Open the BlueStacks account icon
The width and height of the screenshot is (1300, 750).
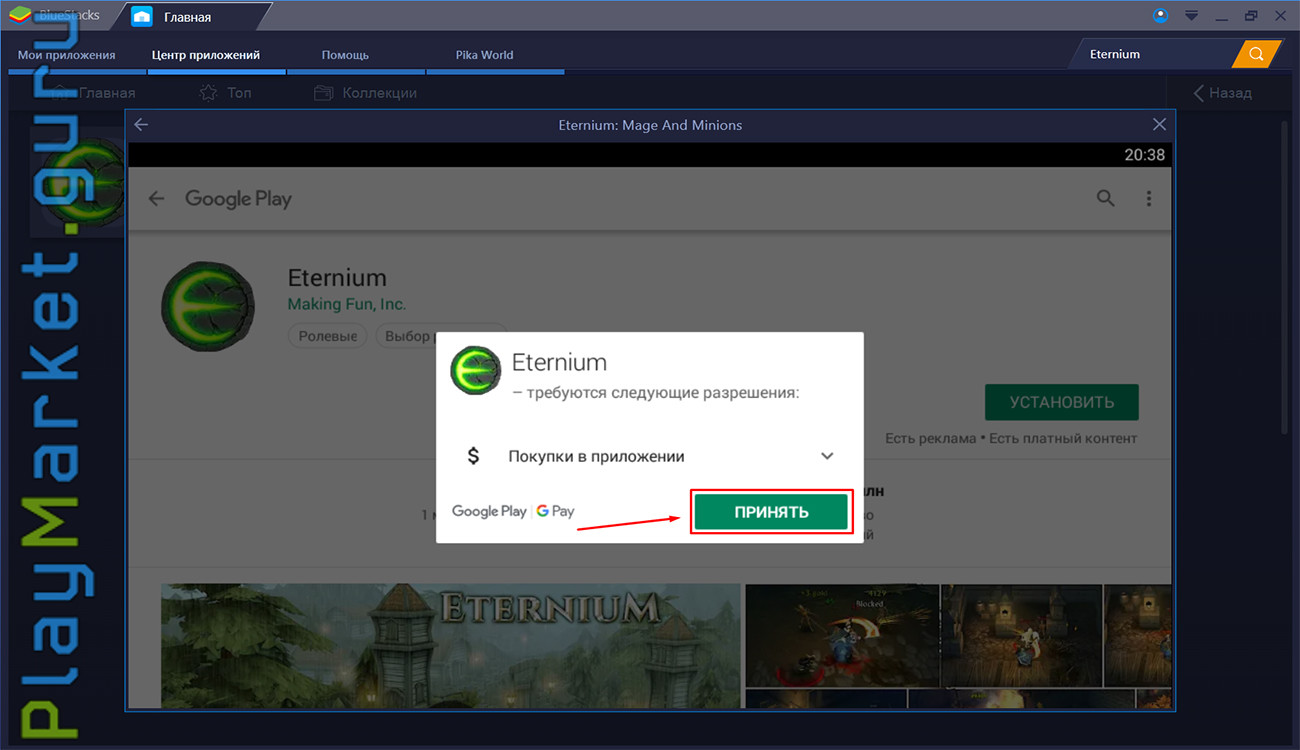click(x=1160, y=15)
